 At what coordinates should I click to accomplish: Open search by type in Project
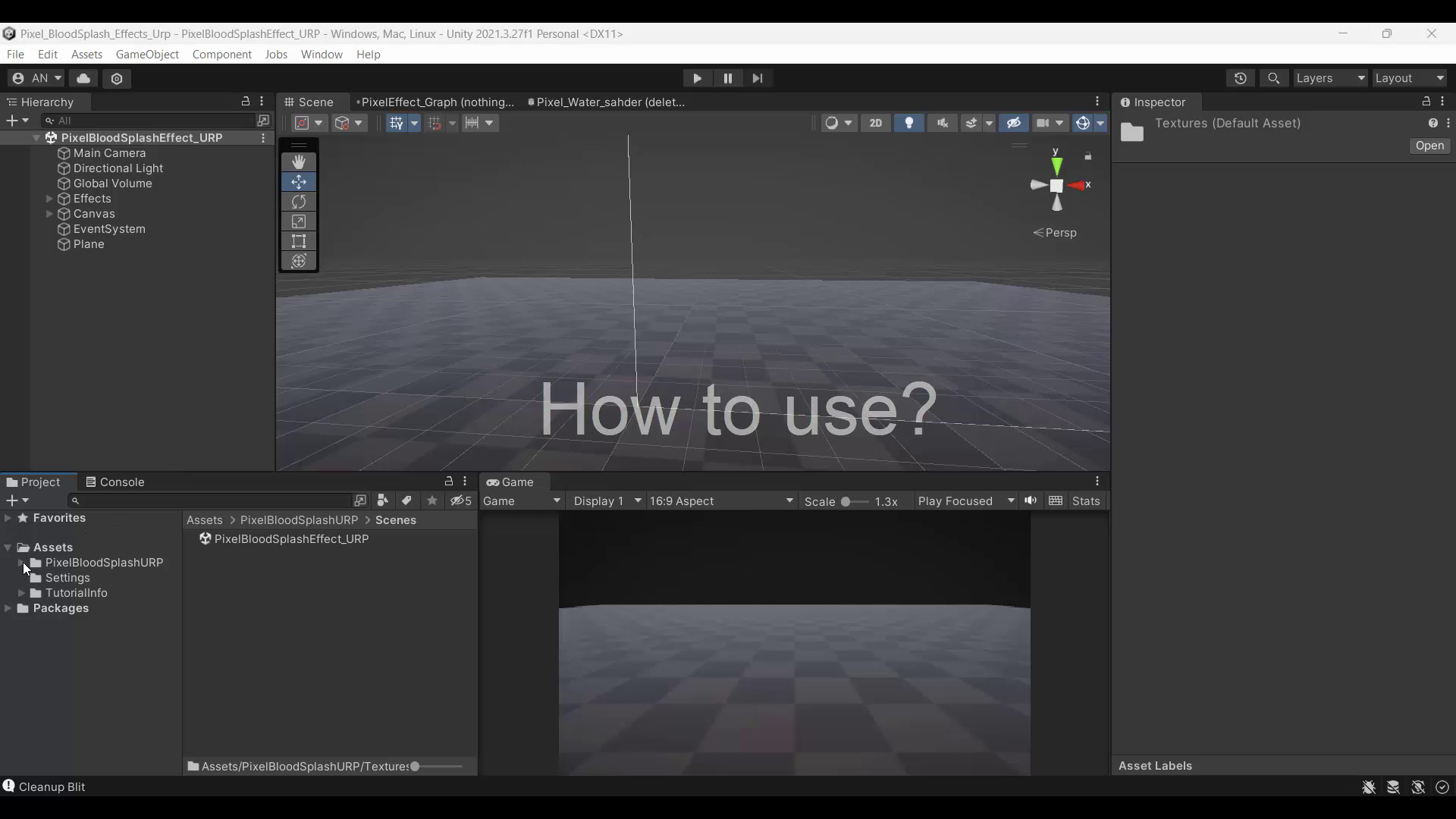click(383, 500)
